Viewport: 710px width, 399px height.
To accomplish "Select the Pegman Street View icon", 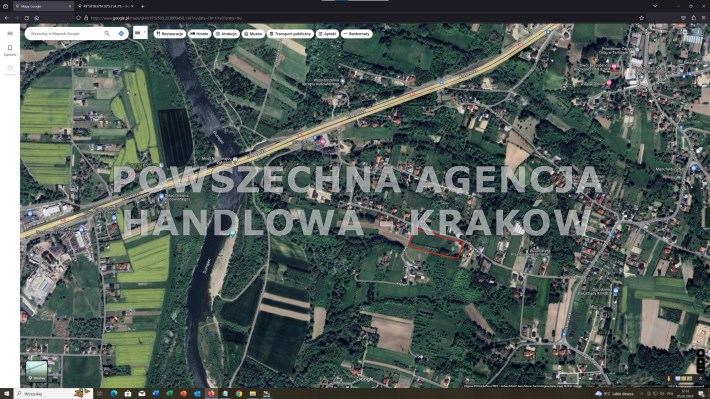I will click(669, 378).
